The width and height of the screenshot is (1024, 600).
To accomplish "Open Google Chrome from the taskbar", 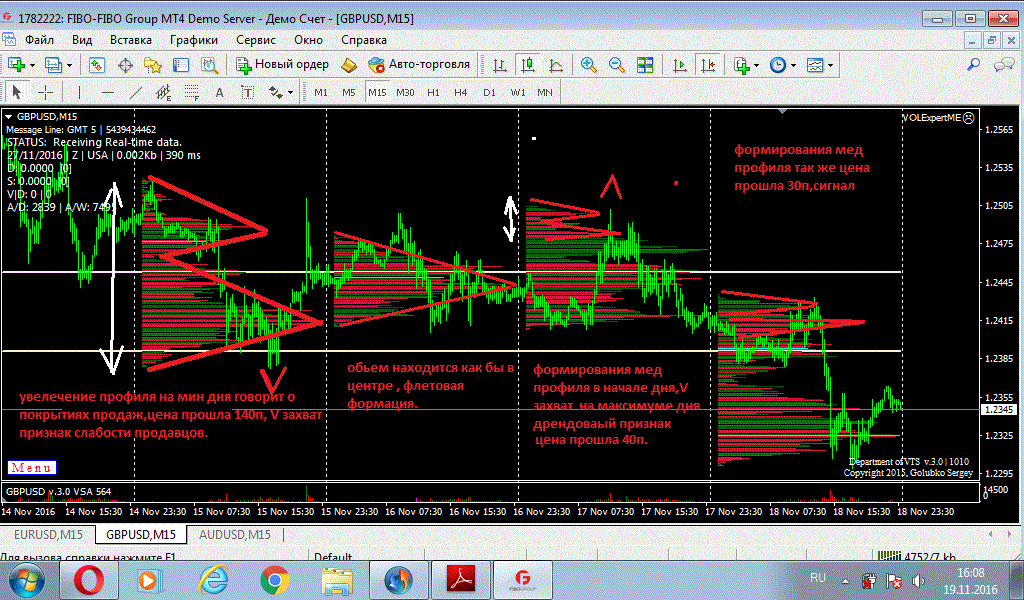I will 274,579.
